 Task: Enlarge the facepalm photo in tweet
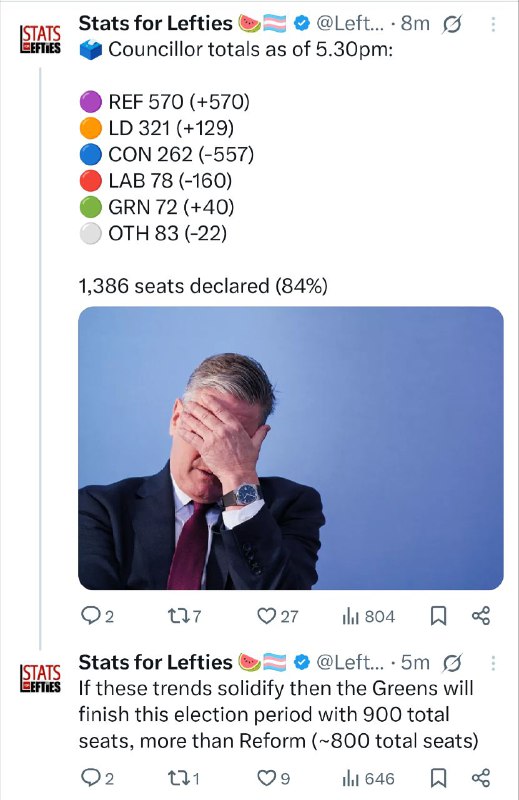[291, 448]
